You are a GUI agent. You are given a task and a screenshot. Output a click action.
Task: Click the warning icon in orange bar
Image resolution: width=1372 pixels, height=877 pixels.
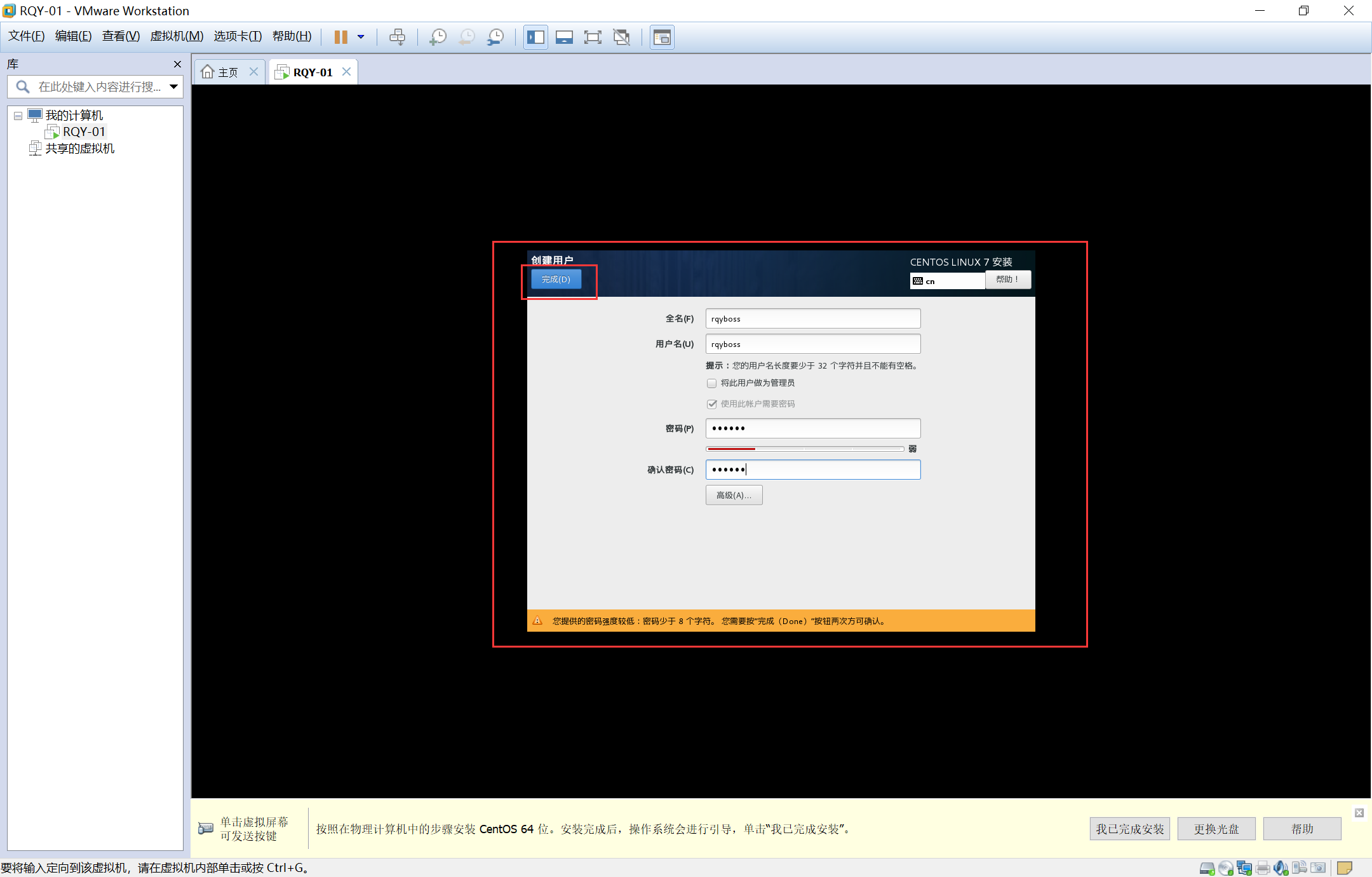click(x=537, y=621)
